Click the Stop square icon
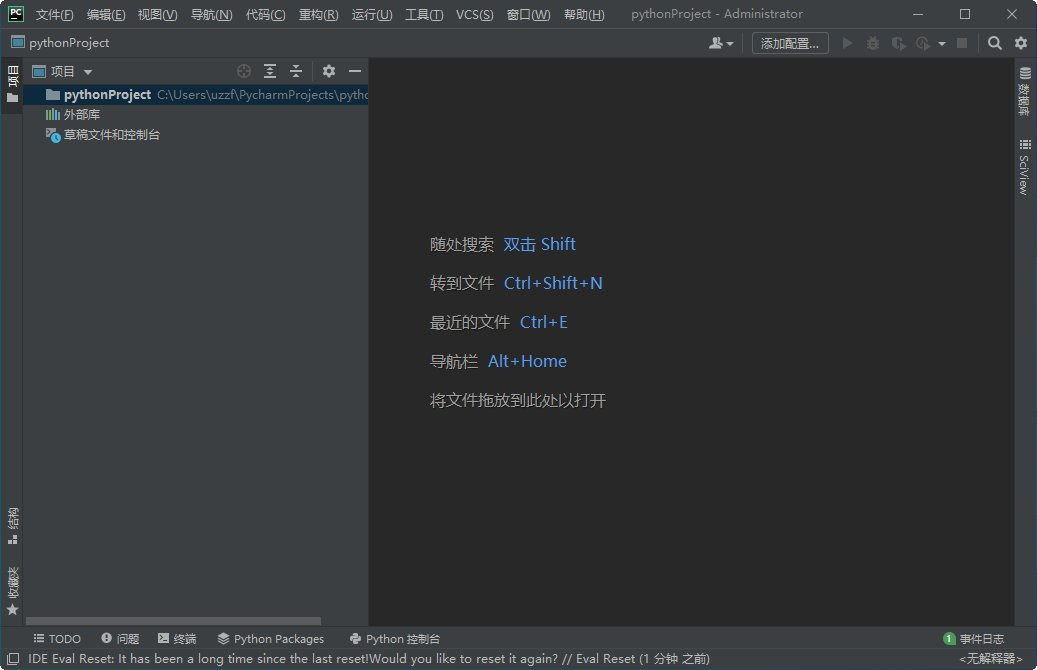Screen dimensions: 1037x670 [x=962, y=43]
